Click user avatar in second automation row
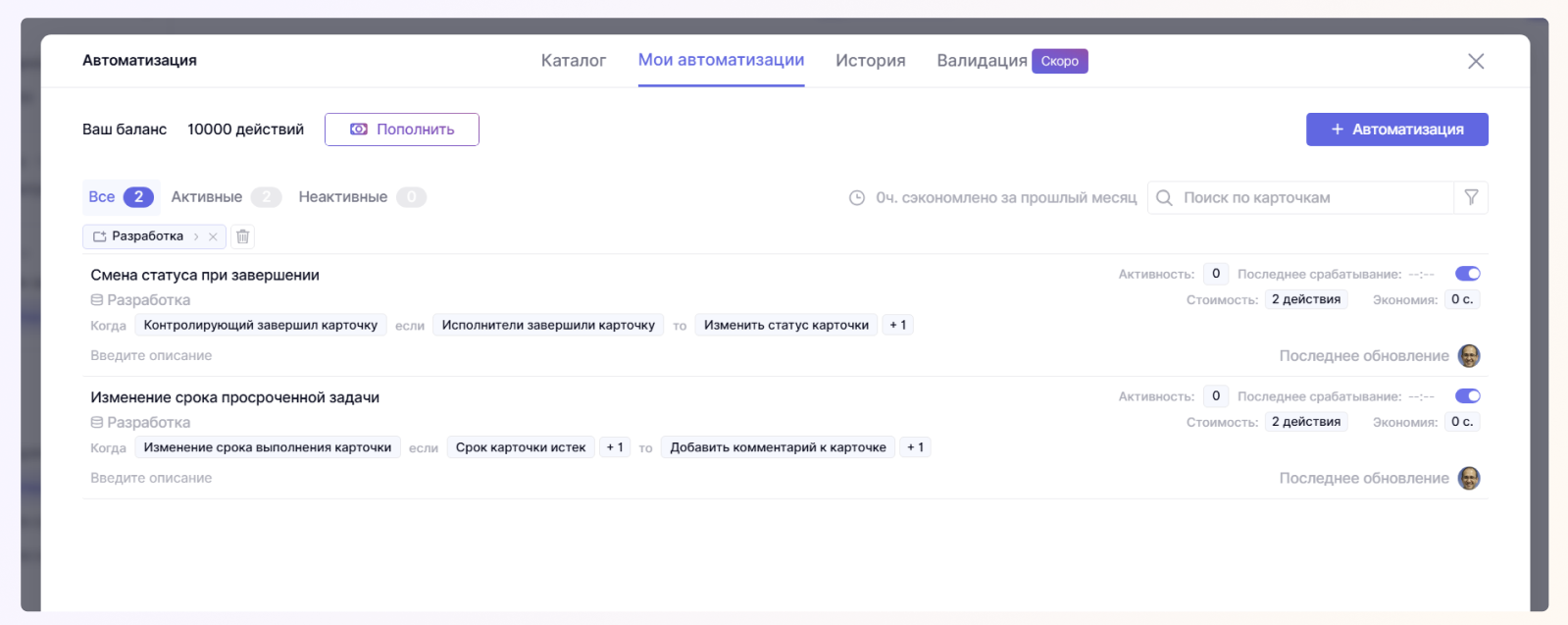 click(x=1468, y=479)
